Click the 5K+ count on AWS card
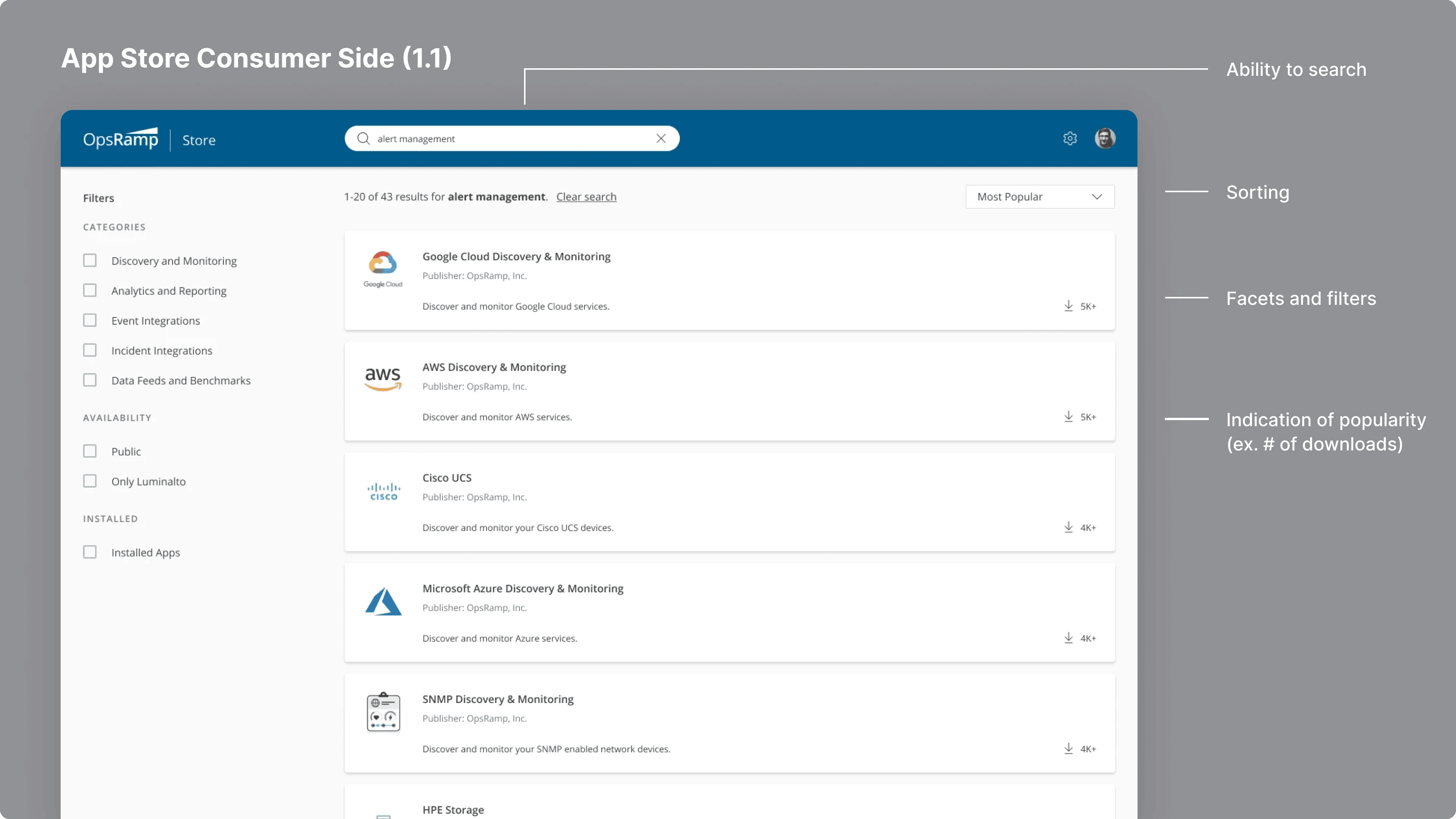 1088,417
